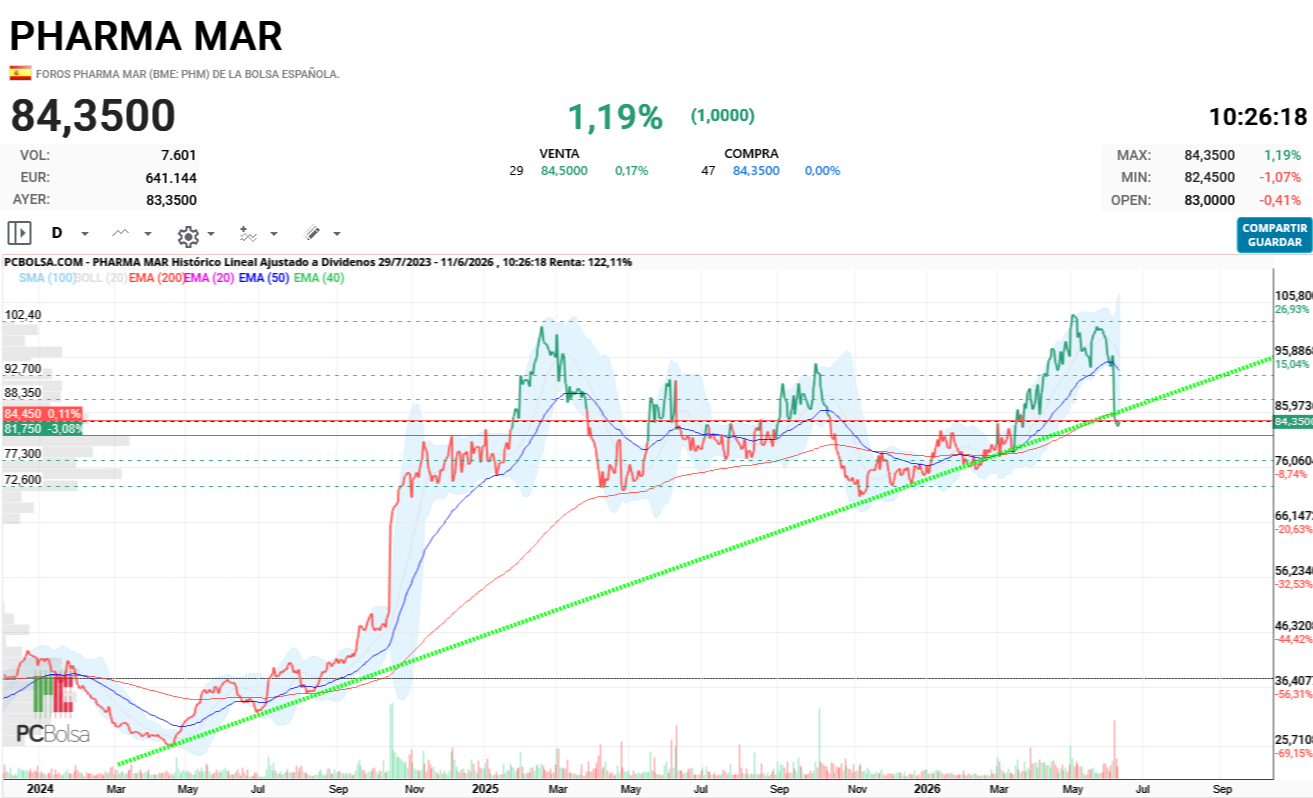
Task: Click the EUR value 641.144
Action: click(172, 178)
